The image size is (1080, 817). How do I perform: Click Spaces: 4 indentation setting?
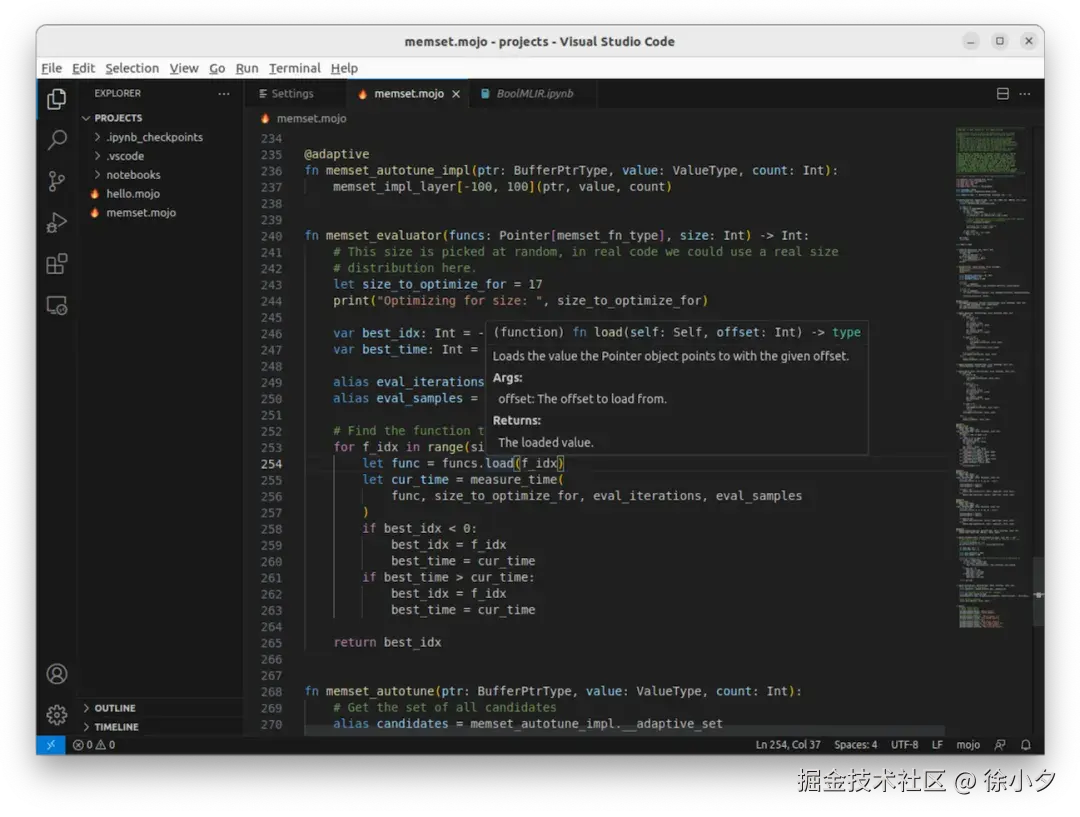[855, 745]
